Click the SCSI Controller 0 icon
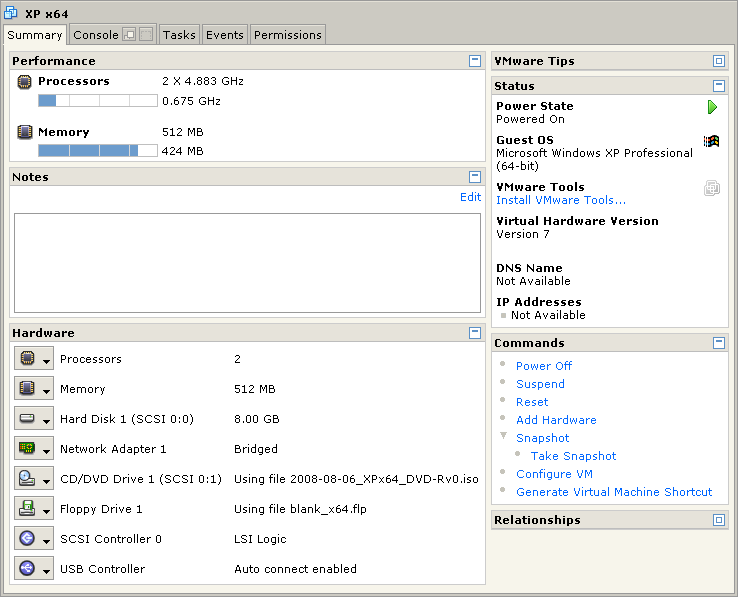This screenshot has width=738, height=597. coord(27,538)
